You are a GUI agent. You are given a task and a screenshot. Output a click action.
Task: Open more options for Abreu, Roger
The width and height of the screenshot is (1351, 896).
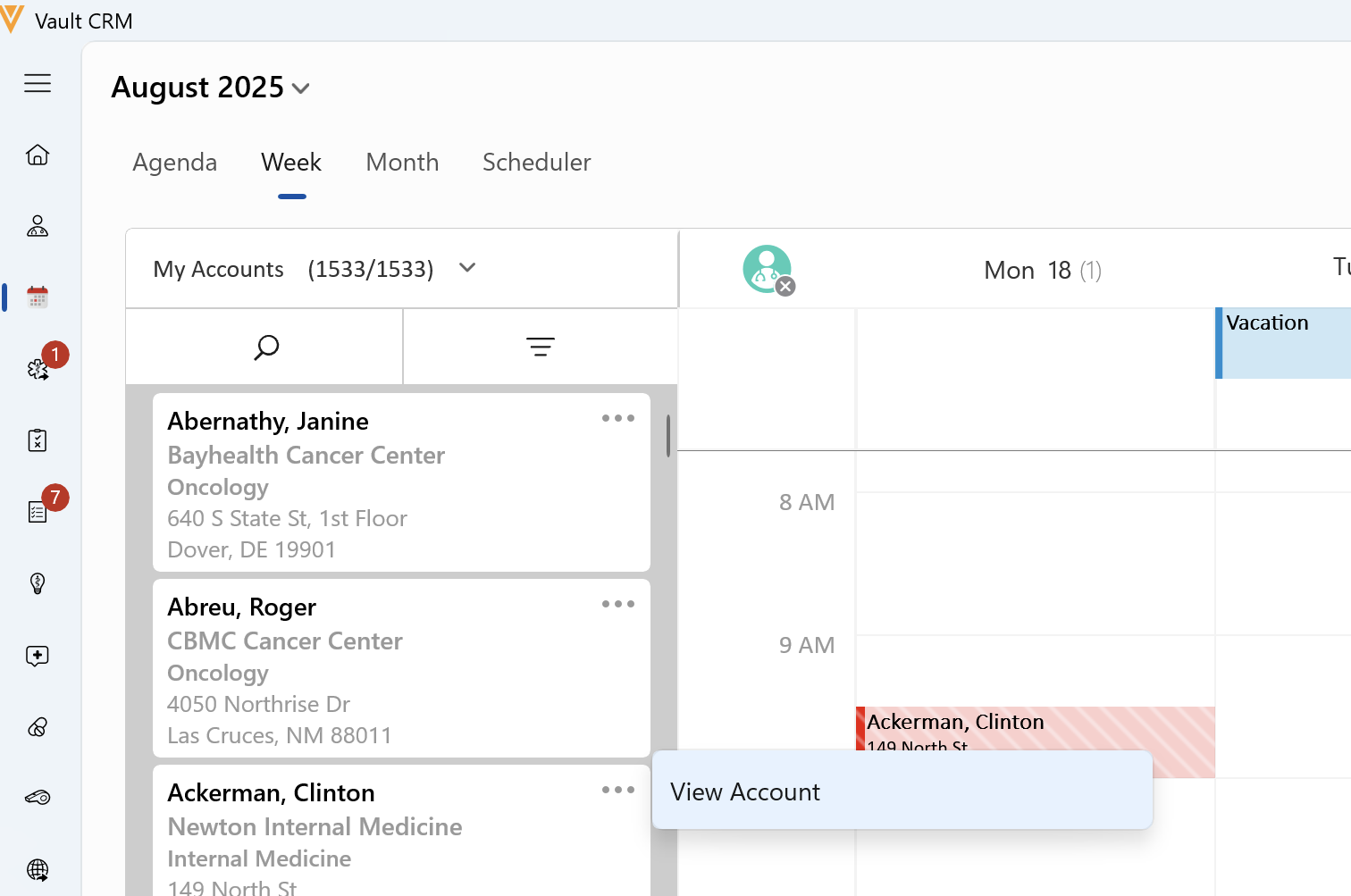tap(617, 604)
